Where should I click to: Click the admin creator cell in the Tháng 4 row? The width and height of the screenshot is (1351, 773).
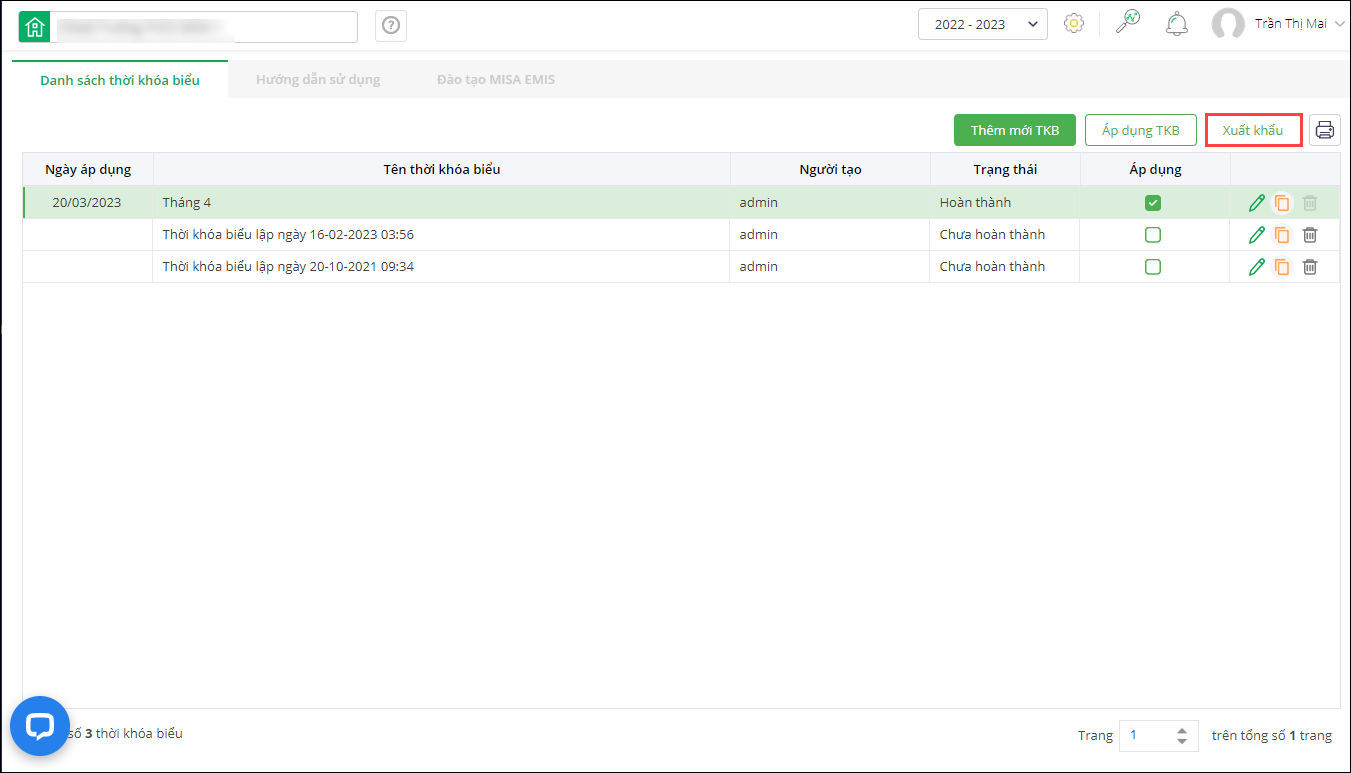[830, 203]
